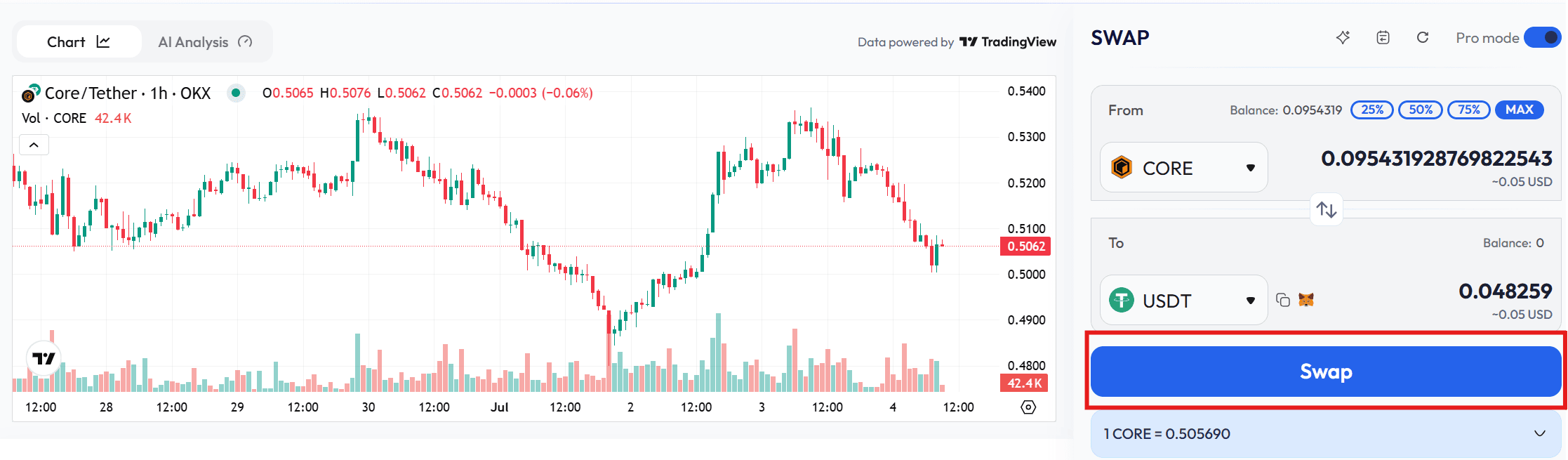Click the AI sparkle icon in Swap header
The height and width of the screenshot is (460, 1568).
pos(1343,38)
